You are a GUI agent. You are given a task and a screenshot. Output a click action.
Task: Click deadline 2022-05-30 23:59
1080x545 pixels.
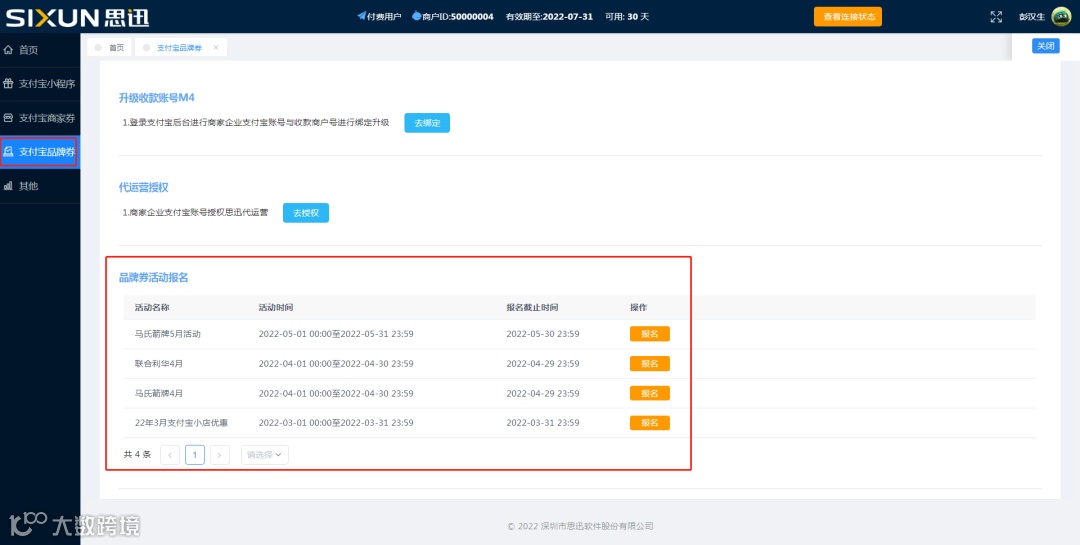543,334
